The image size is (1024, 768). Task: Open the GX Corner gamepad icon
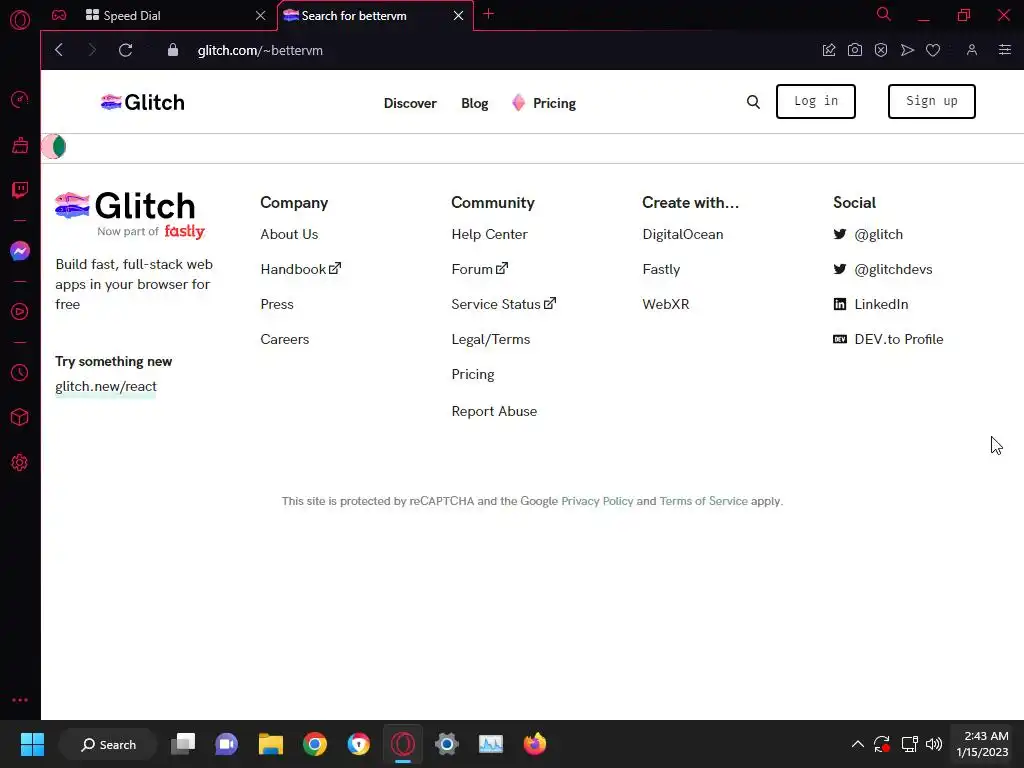coord(59,15)
